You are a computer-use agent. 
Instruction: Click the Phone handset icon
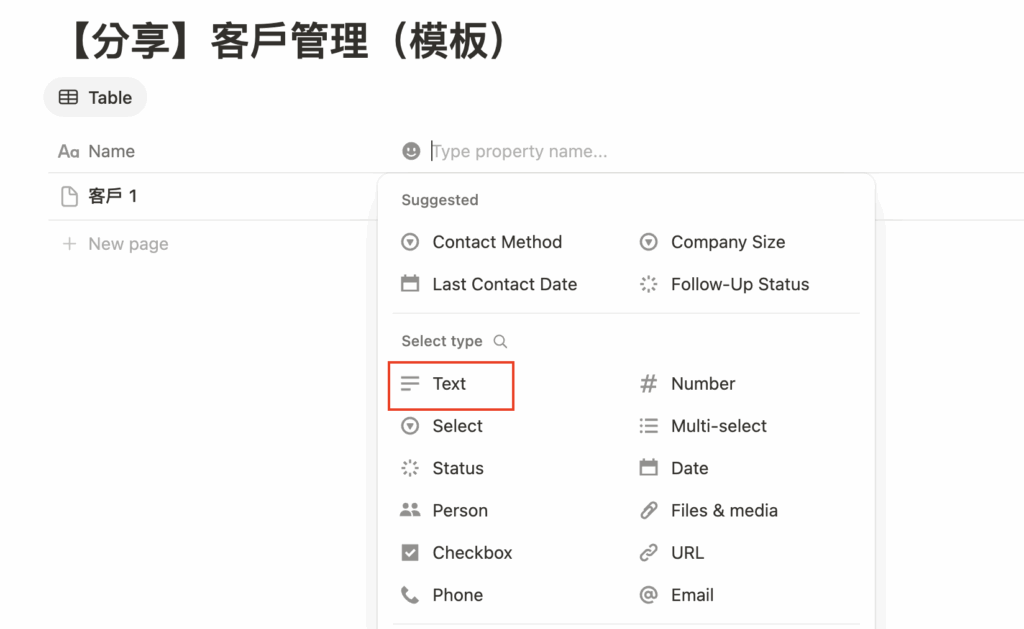[x=410, y=595]
